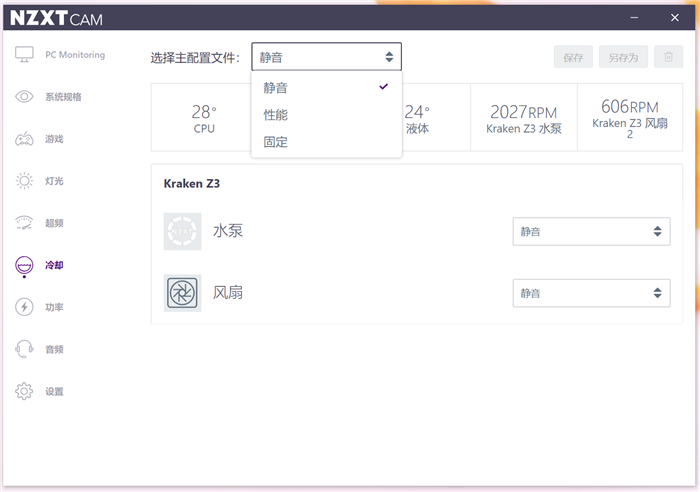Click the 606RPM Kraken Z3 风扇 2 tile
This screenshot has width=700, height=492.
click(x=630, y=117)
